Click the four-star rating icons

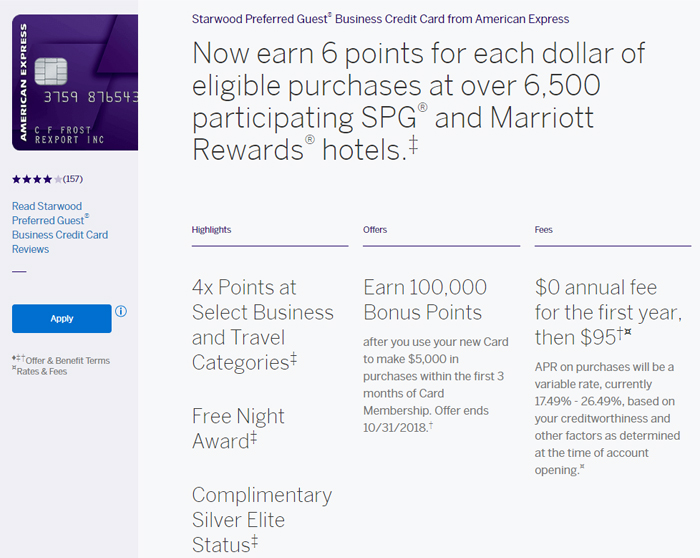pos(37,179)
